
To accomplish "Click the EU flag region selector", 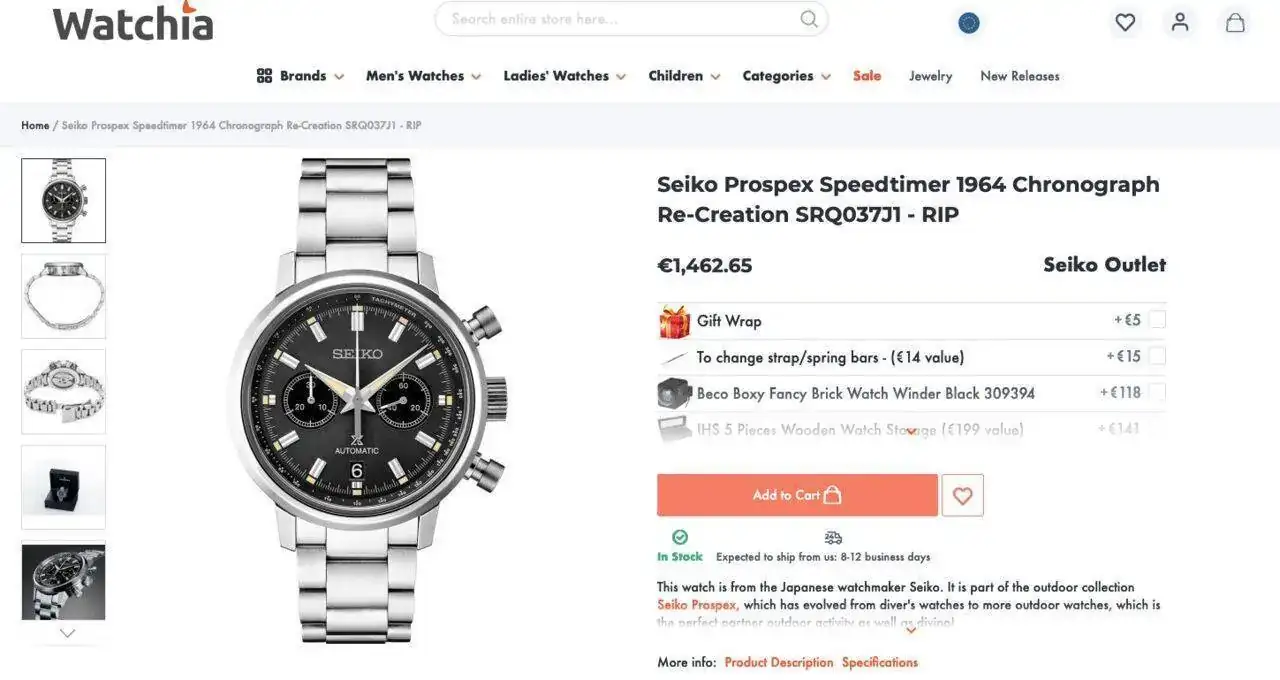I will point(968,23).
